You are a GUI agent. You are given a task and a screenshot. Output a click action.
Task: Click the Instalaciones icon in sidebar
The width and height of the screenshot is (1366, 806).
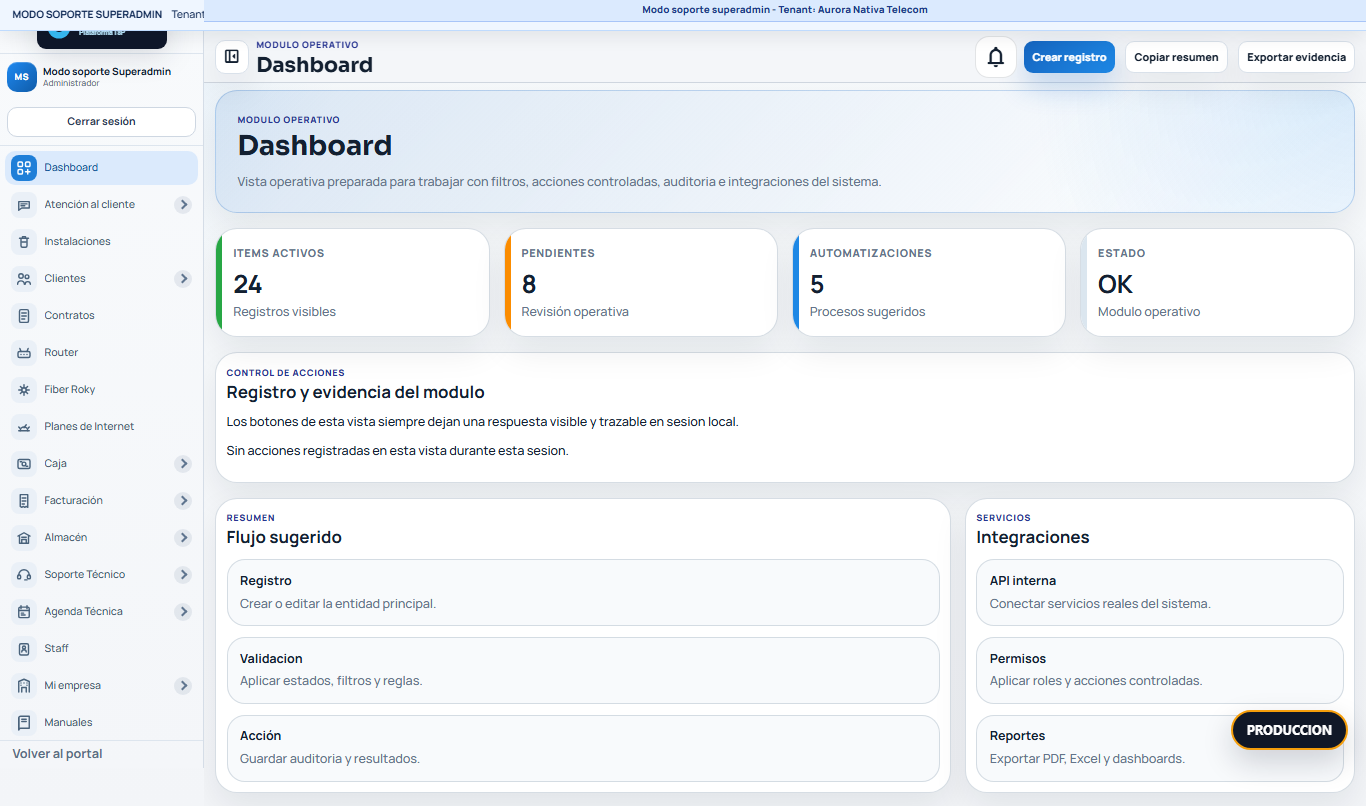[24, 242]
